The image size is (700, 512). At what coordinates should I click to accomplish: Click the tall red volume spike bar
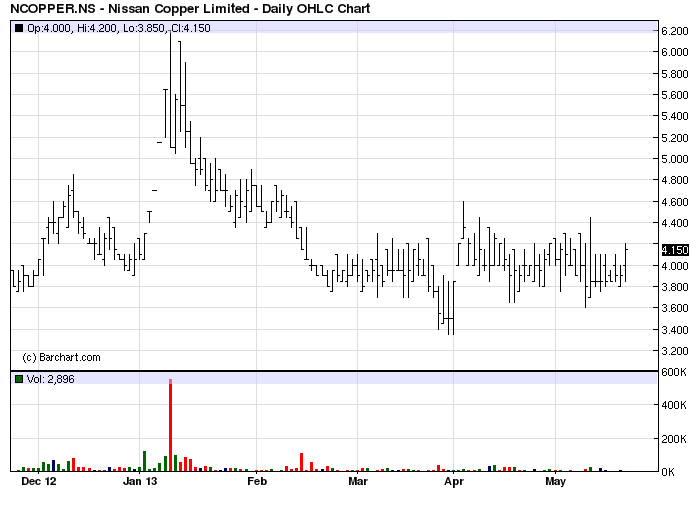[171, 425]
